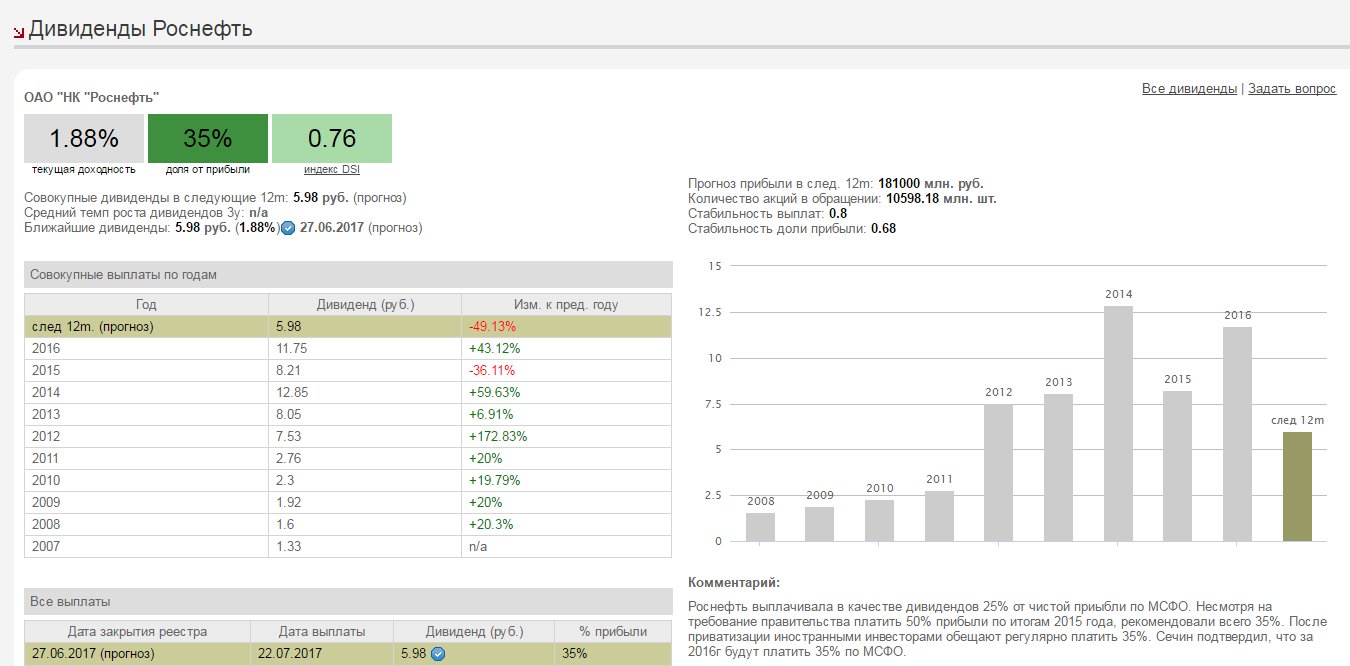The image size is (1350, 666).
Task: Click the 2015 bar in the chart
Action: pyautogui.click(x=1178, y=466)
